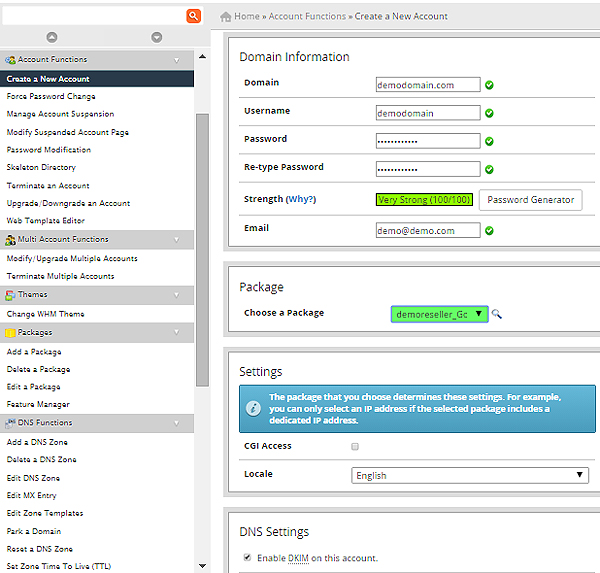This screenshot has width=600, height=573.
Task: Open Add a DNS Zone
Action: pyautogui.click(x=37, y=442)
